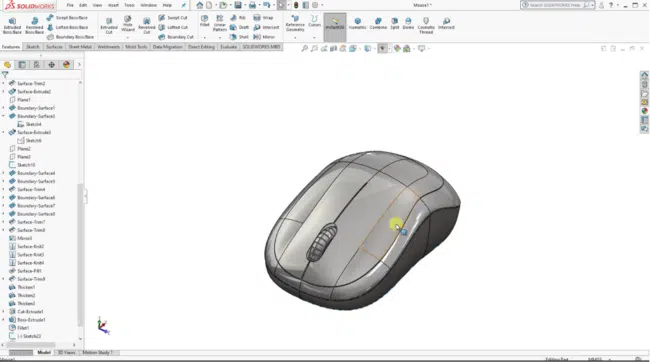Open dropdown arrow under Curves
The width and height of the screenshot is (650, 363).
(315, 37)
